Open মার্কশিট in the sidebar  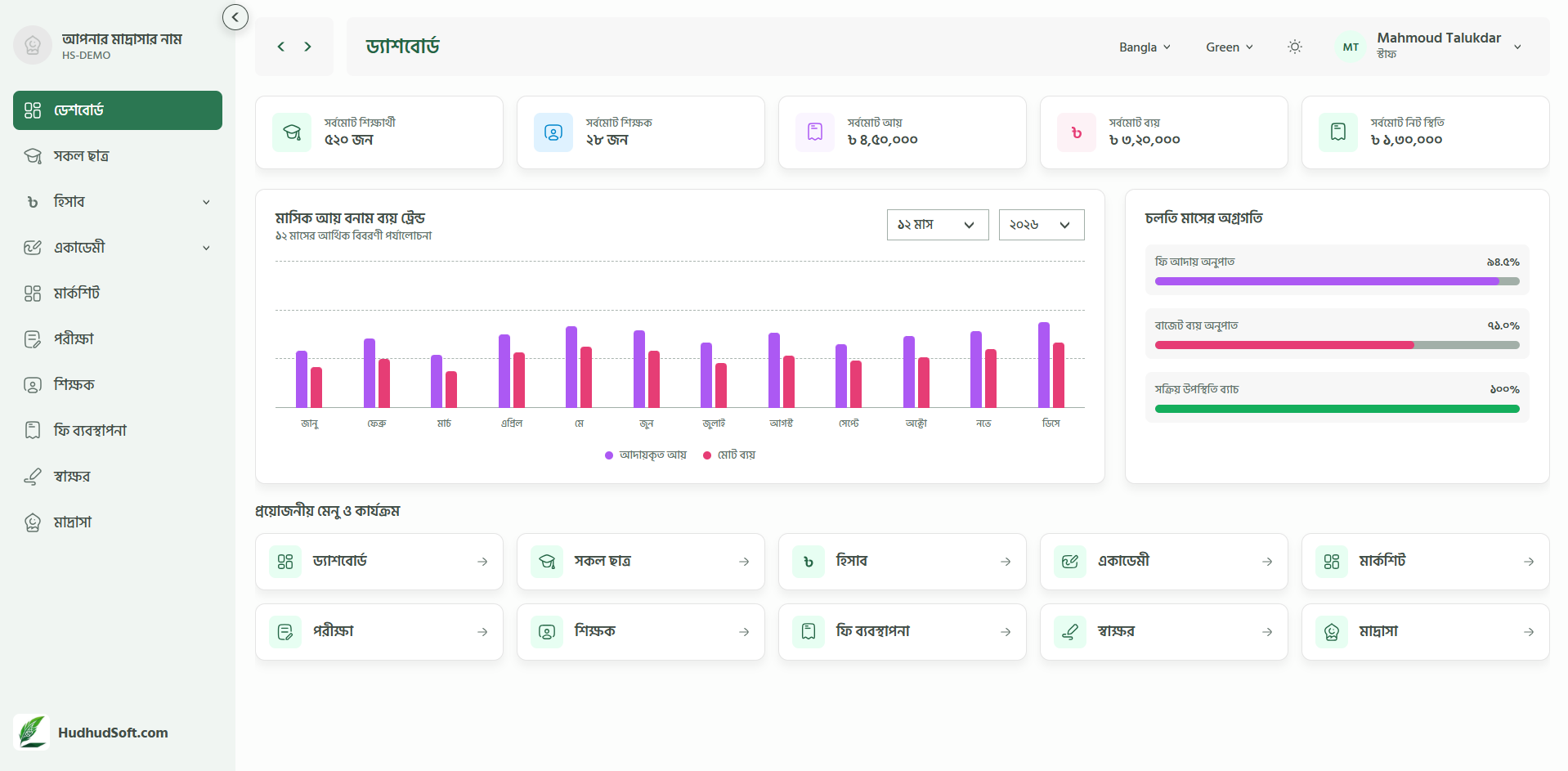(x=118, y=294)
